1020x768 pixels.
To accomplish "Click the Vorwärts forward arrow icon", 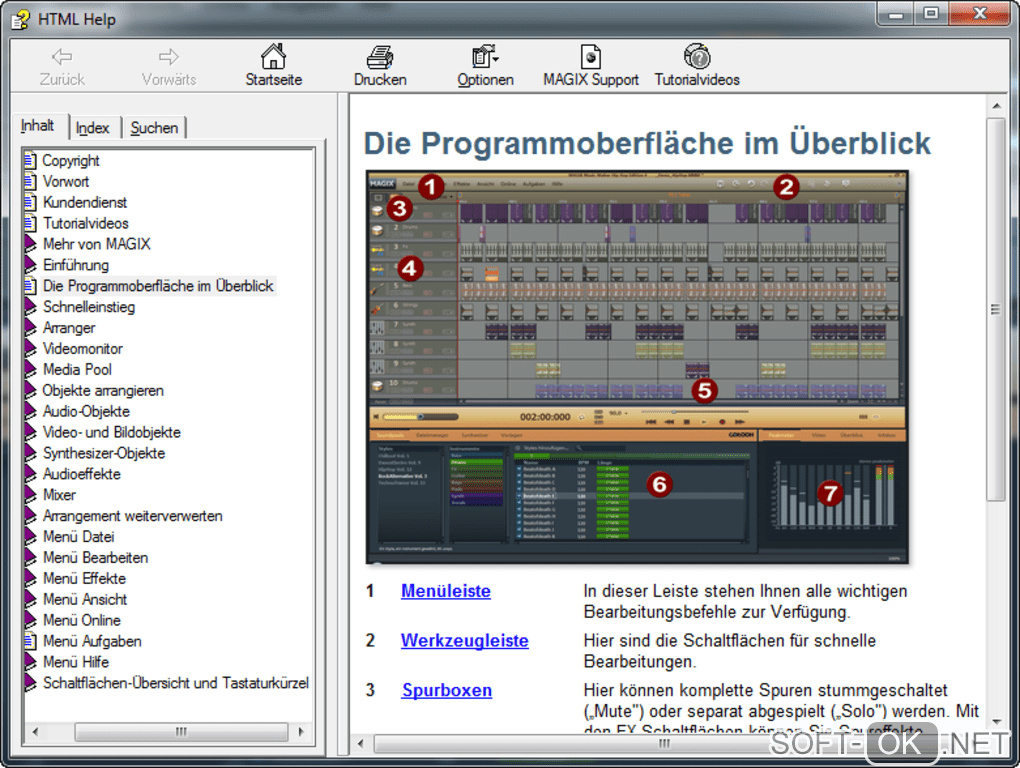I will (168, 57).
